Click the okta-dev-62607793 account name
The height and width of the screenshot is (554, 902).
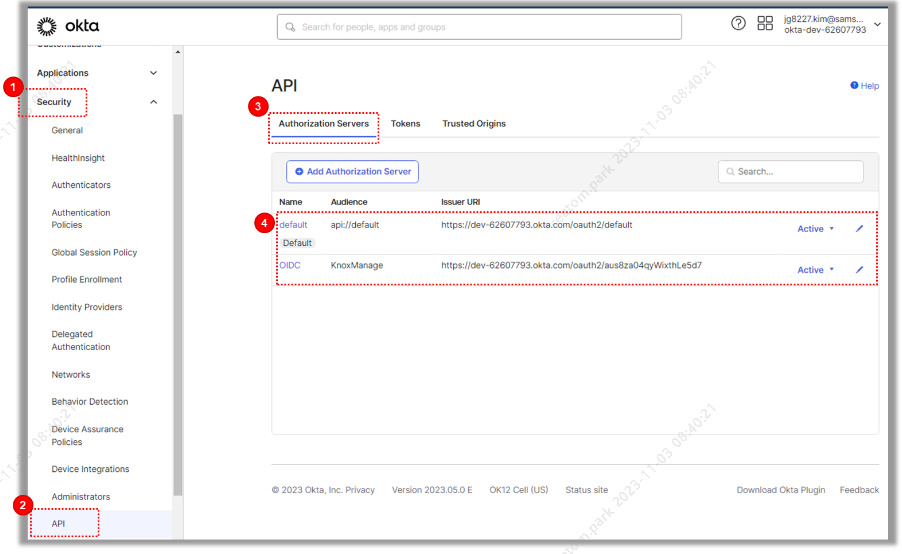coord(825,30)
